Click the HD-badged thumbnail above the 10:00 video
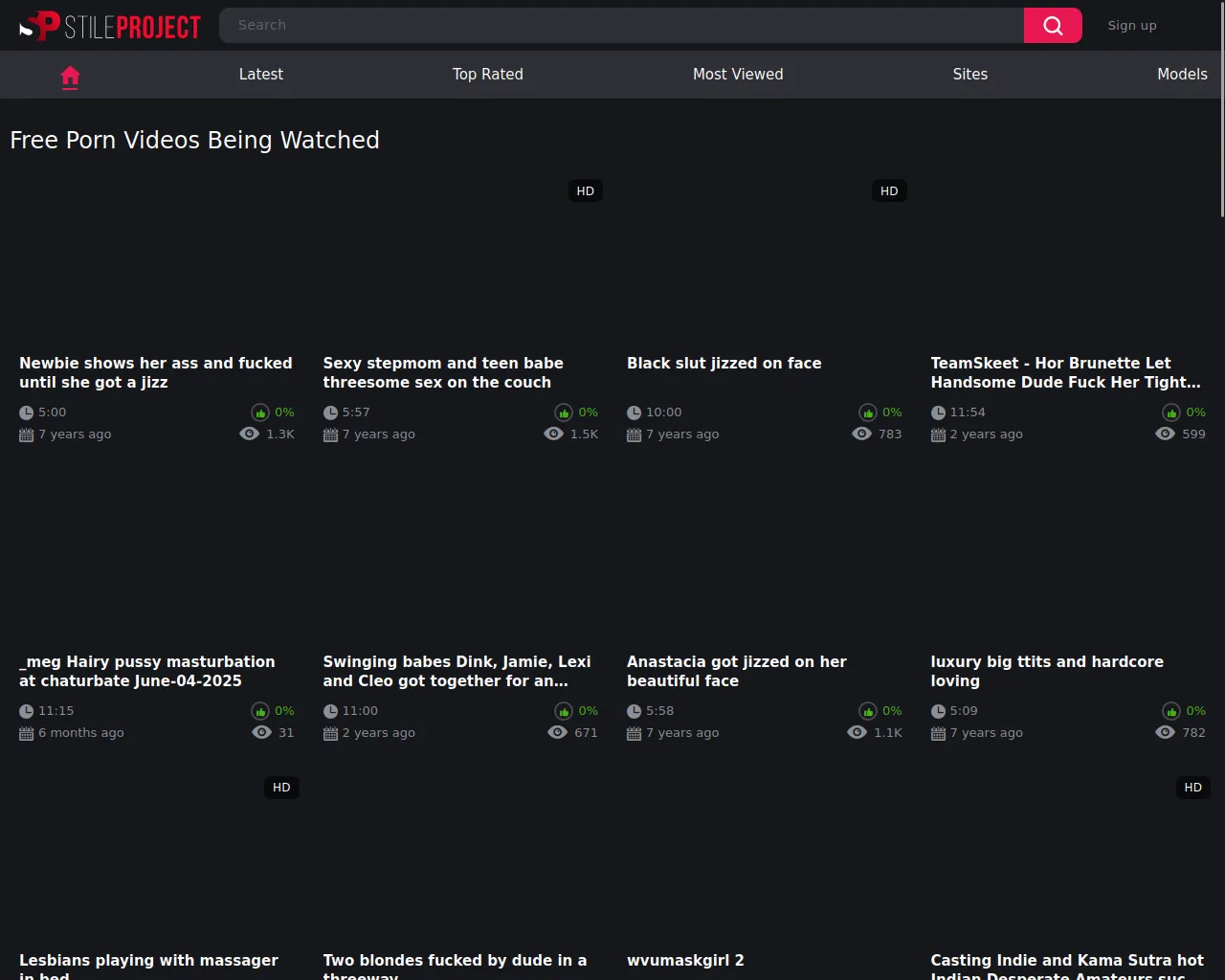The width and height of the screenshot is (1225, 980). [764, 258]
